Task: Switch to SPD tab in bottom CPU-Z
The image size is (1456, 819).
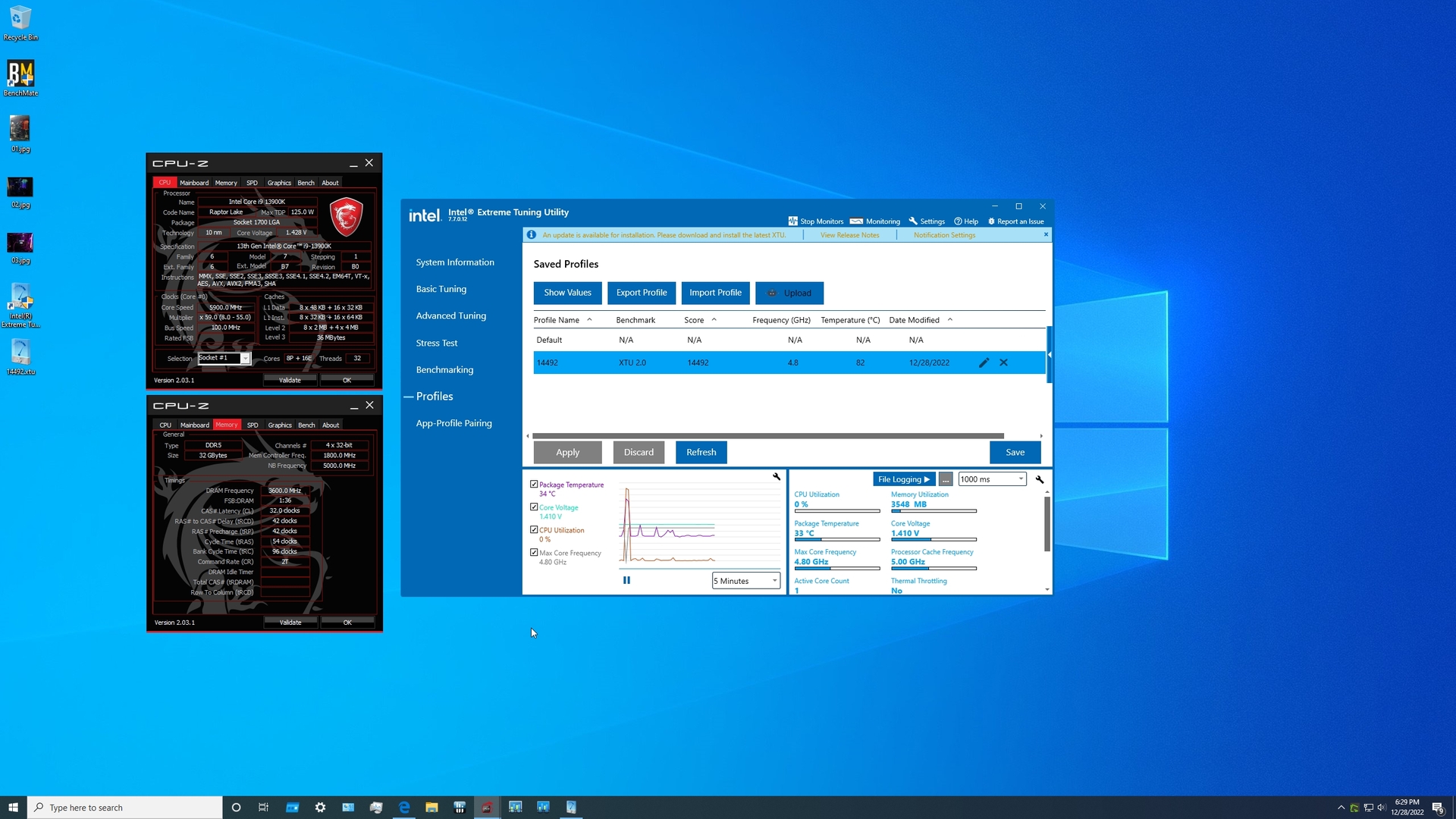Action: [253, 425]
